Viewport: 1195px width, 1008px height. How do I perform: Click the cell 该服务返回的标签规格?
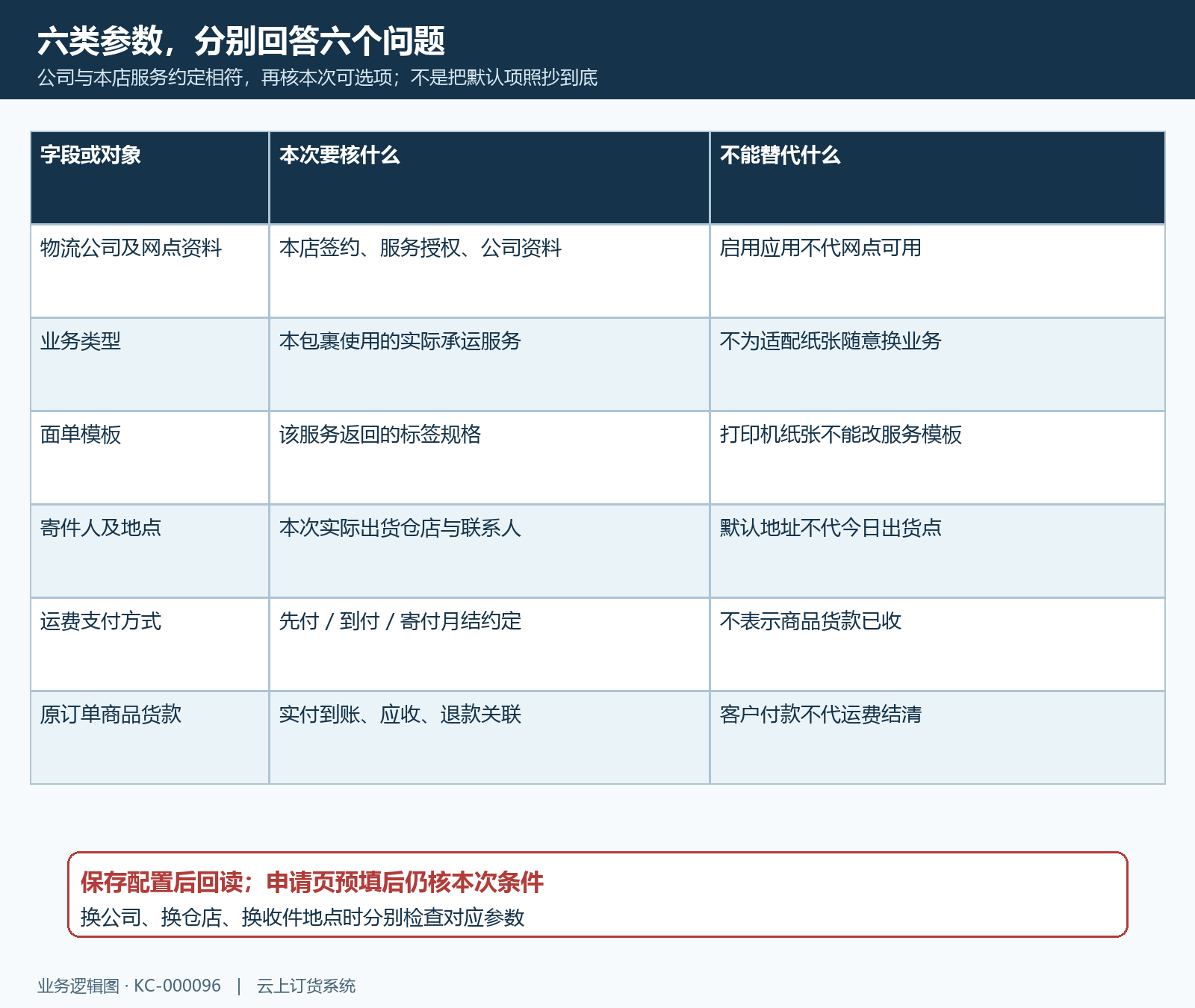489,458
